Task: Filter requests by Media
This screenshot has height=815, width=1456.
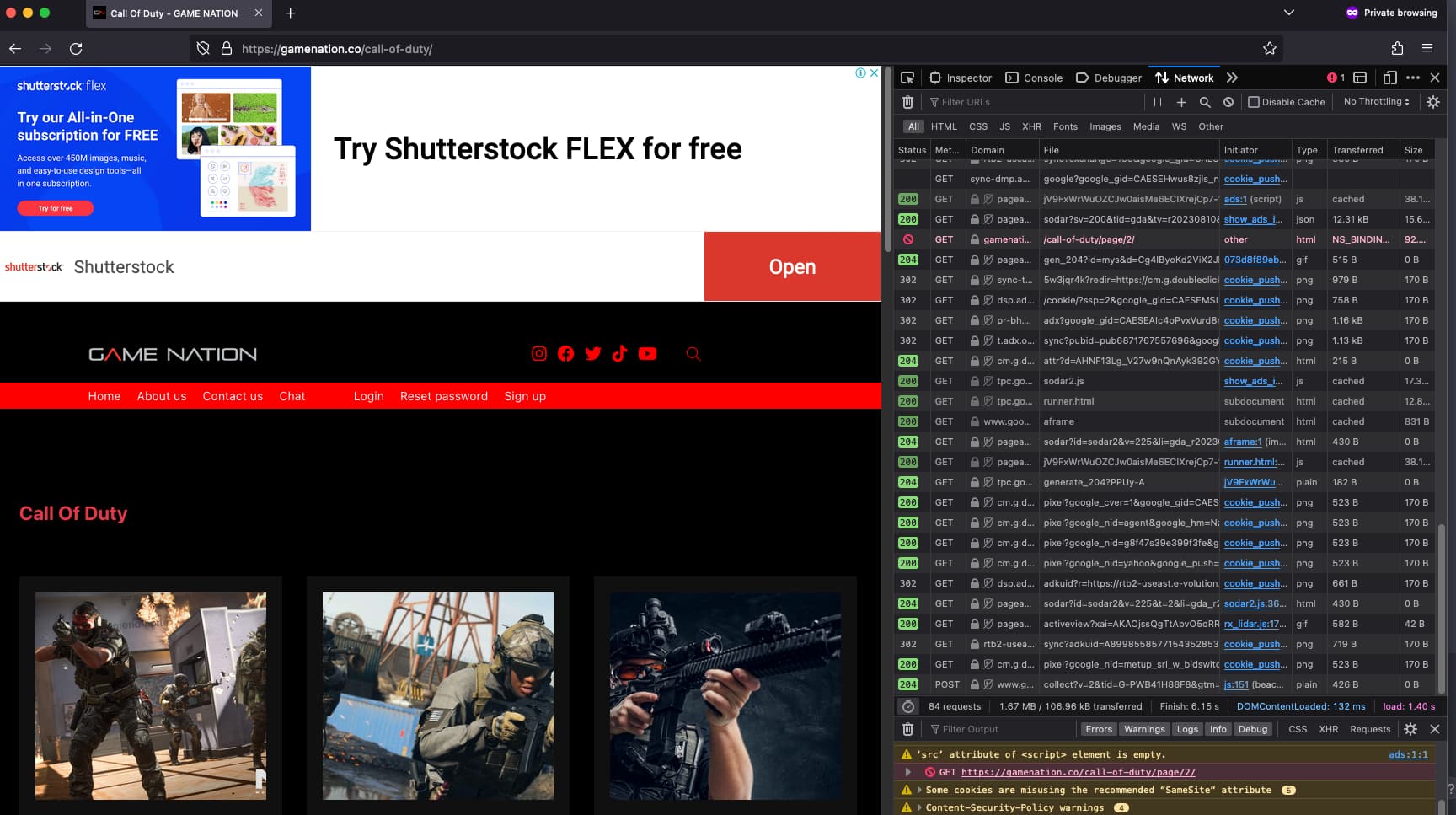Action: tap(1146, 126)
